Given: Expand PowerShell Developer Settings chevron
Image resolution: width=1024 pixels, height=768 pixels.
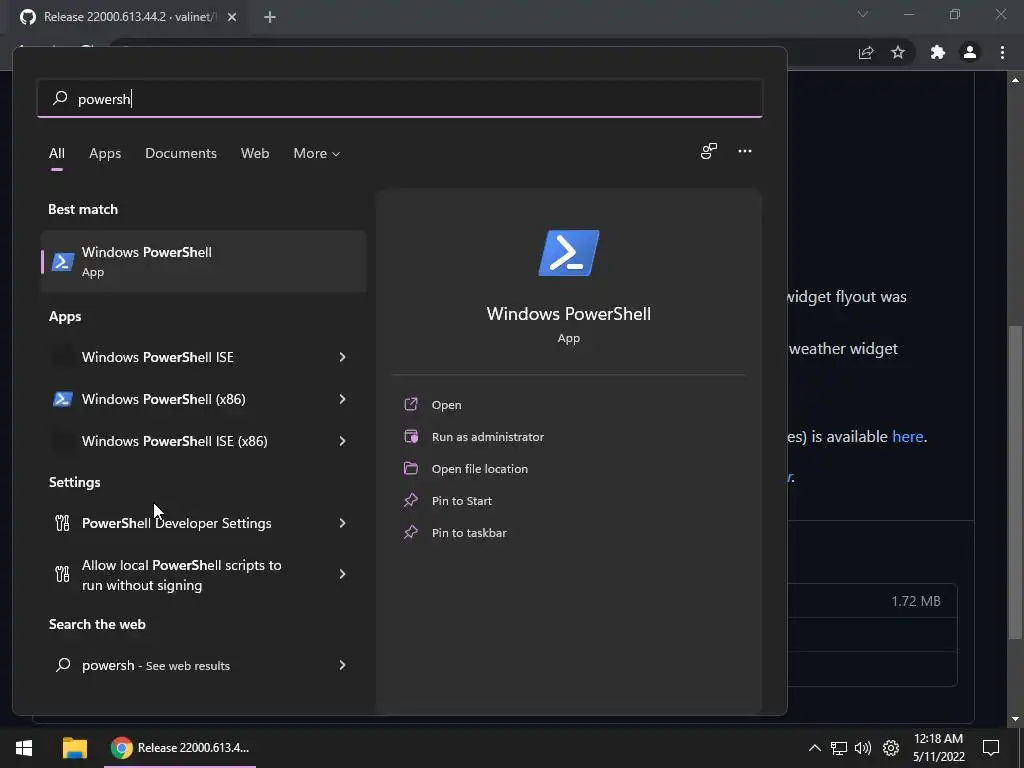Looking at the screenshot, I should [342, 523].
